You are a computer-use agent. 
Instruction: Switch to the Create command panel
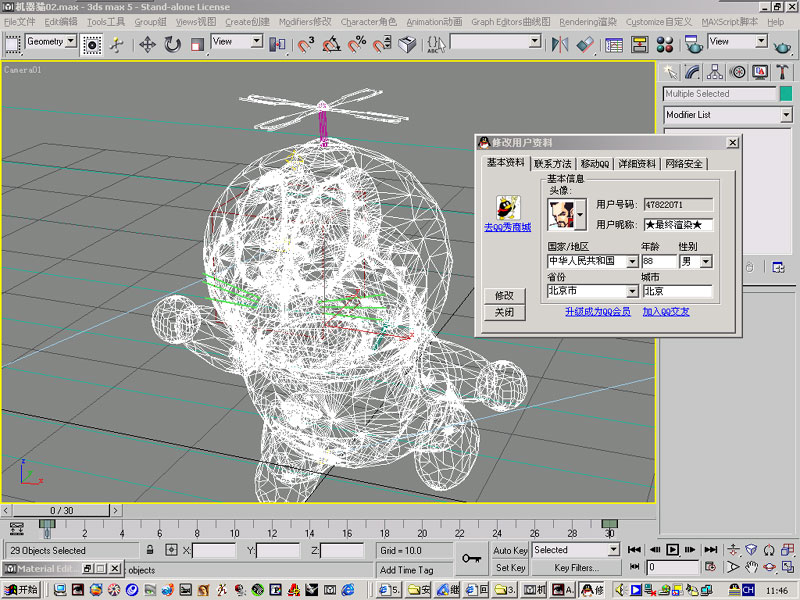click(x=670, y=72)
